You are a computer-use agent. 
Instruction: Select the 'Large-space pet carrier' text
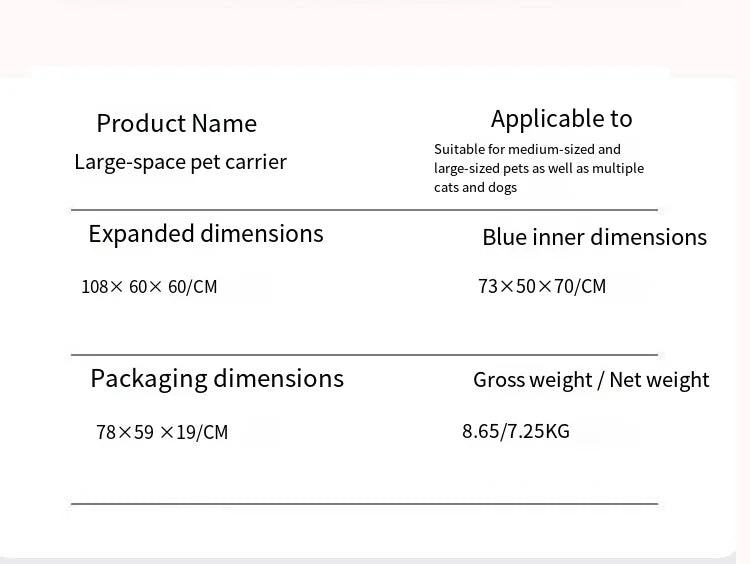point(180,162)
